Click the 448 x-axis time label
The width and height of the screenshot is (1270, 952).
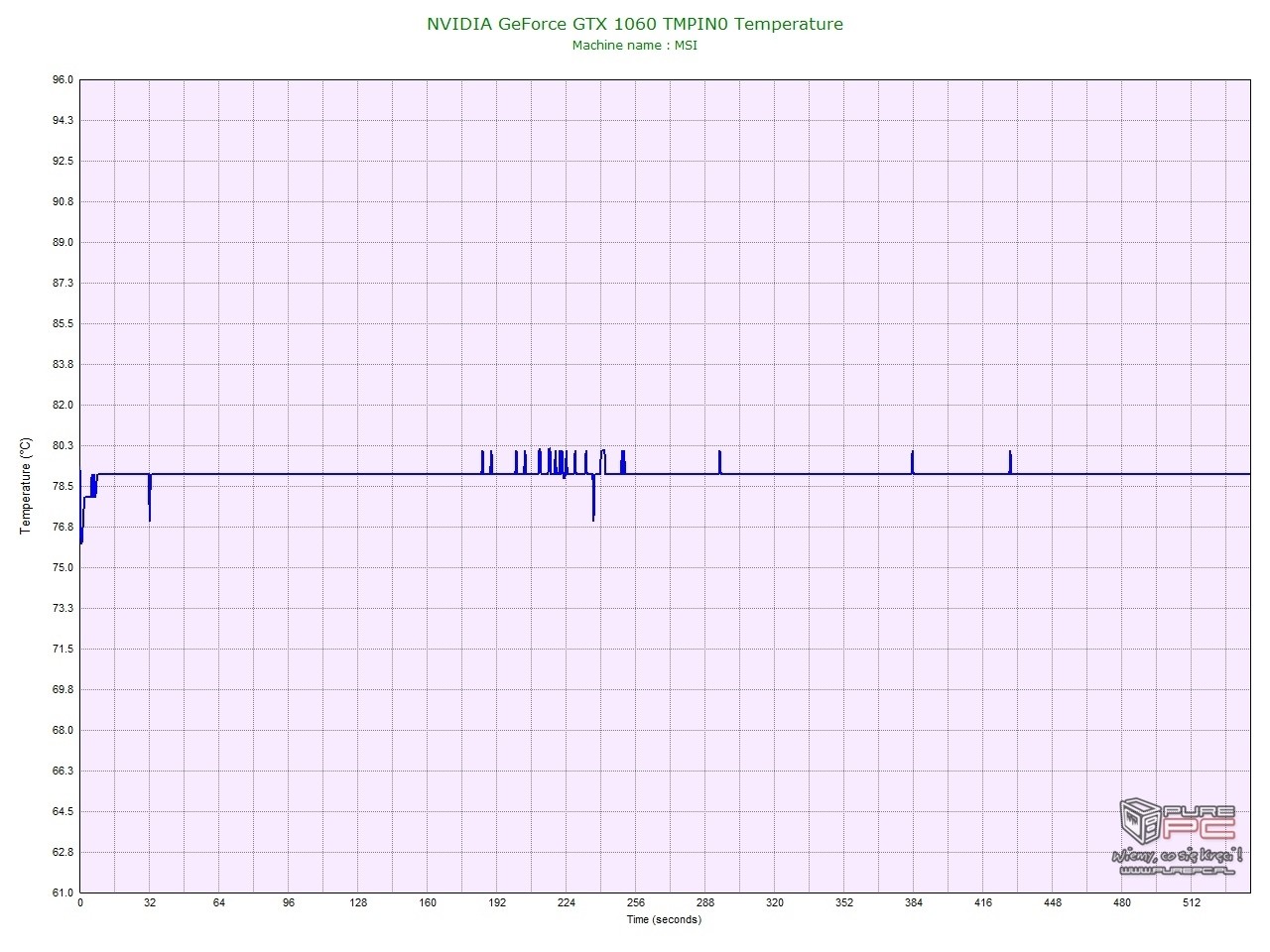pyautogui.click(x=1053, y=902)
